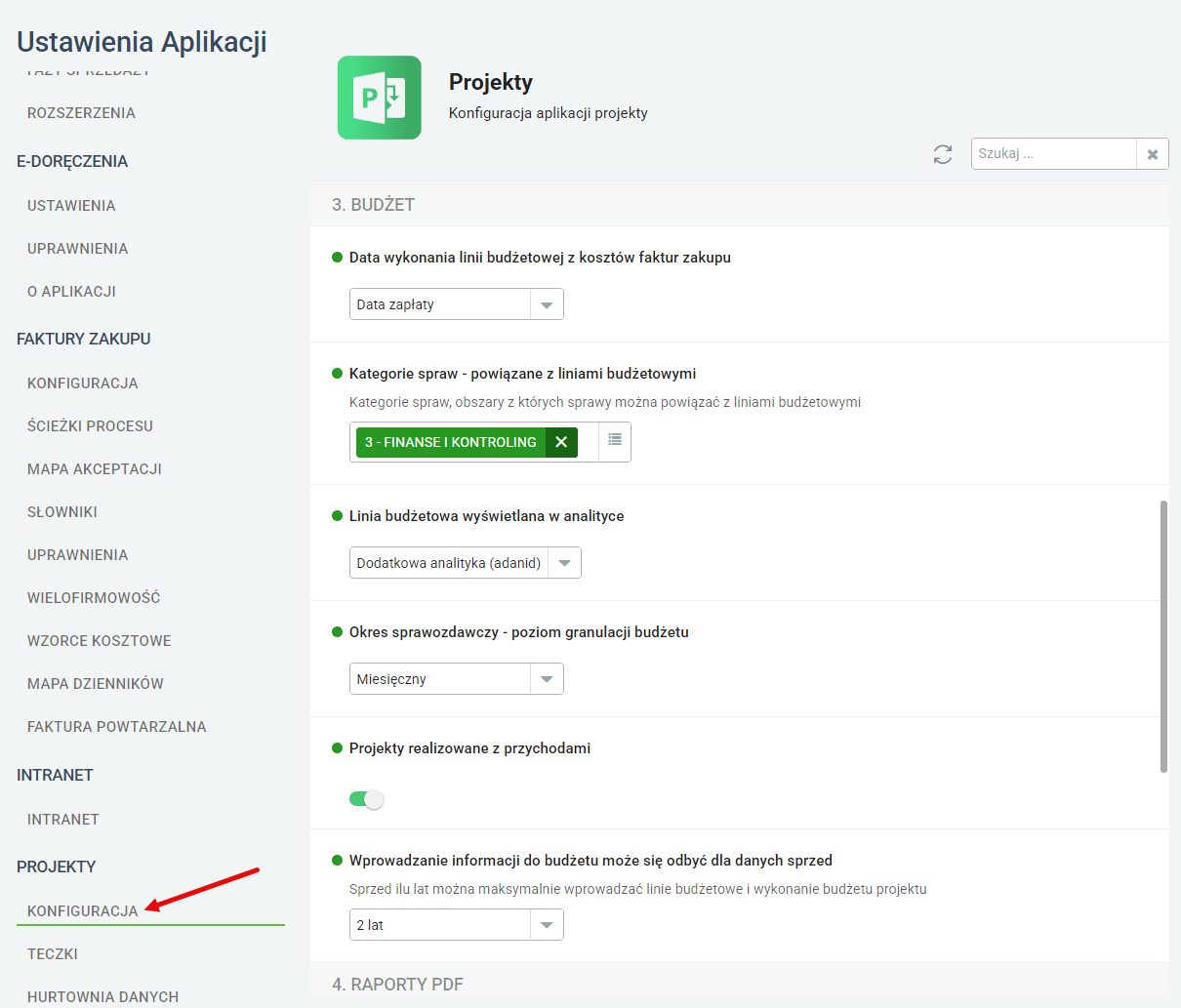
Task: Open KONFIGURACJA under FAKTURY ZAKUPU
Action: click(83, 383)
